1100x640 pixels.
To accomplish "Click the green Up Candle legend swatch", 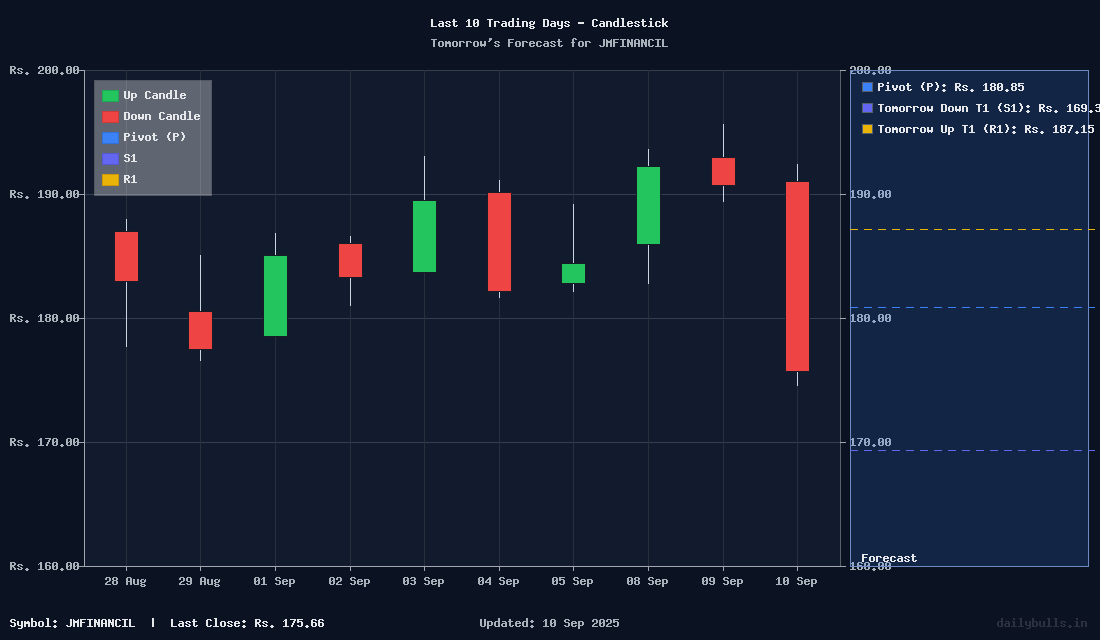I will click(x=110, y=95).
